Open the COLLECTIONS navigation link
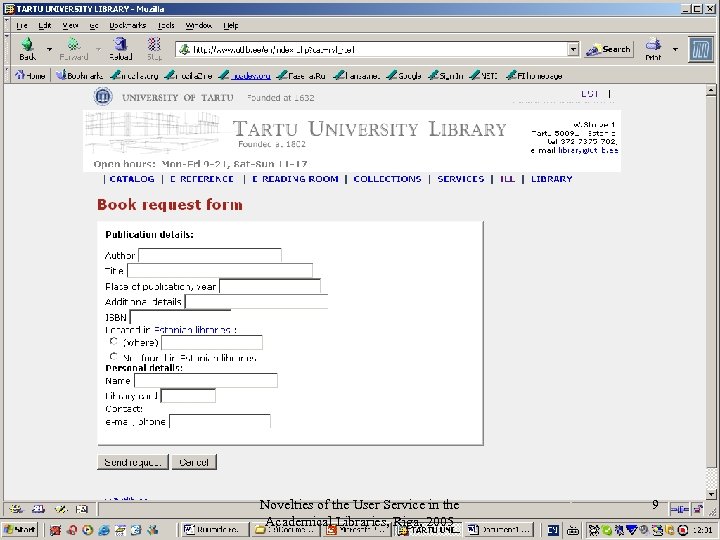The width and height of the screenshot is (720, 540). (x=387, y=179)
